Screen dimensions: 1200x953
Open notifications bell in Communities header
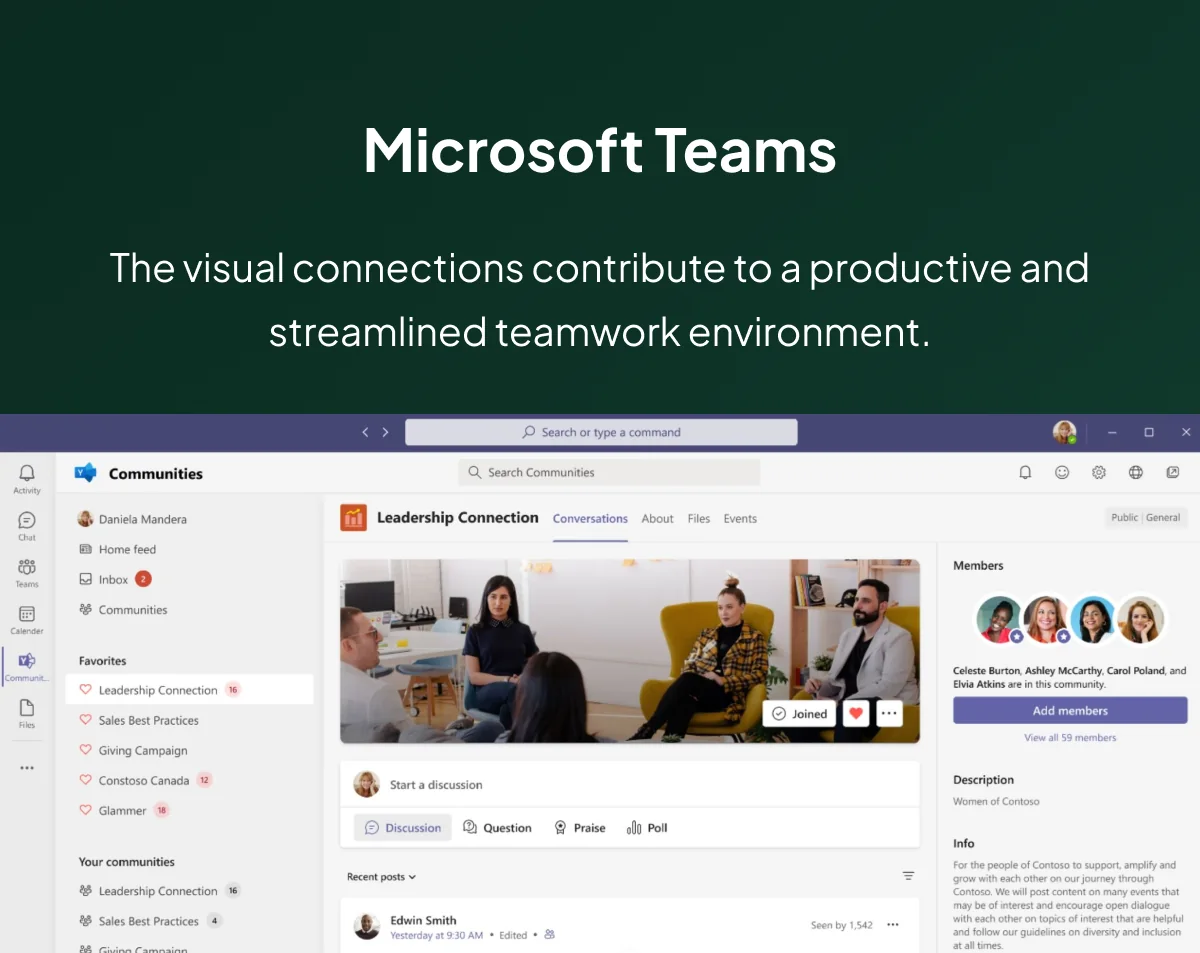[1025, 472]
